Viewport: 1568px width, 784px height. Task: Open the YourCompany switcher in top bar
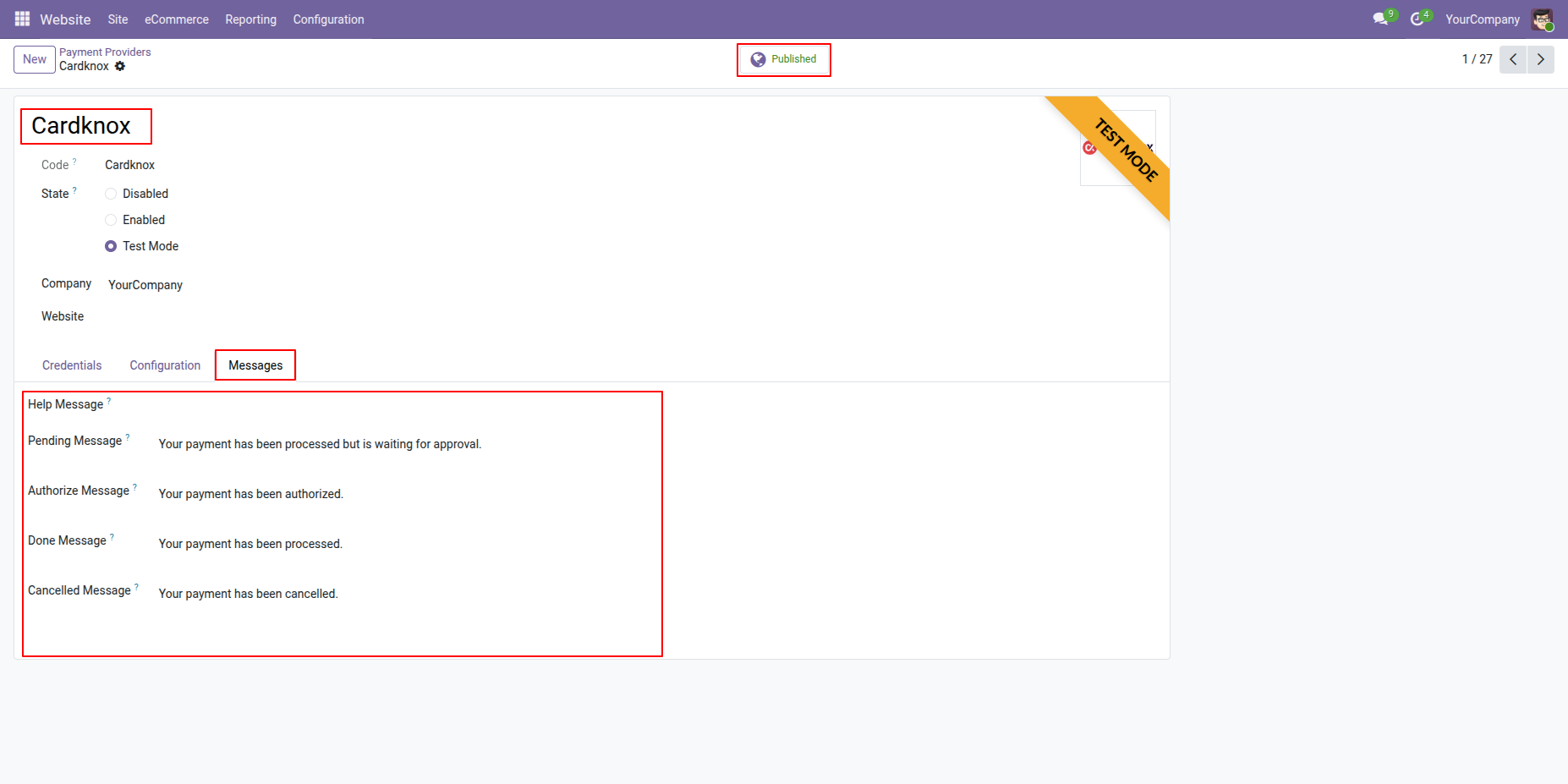[1483, 19]
